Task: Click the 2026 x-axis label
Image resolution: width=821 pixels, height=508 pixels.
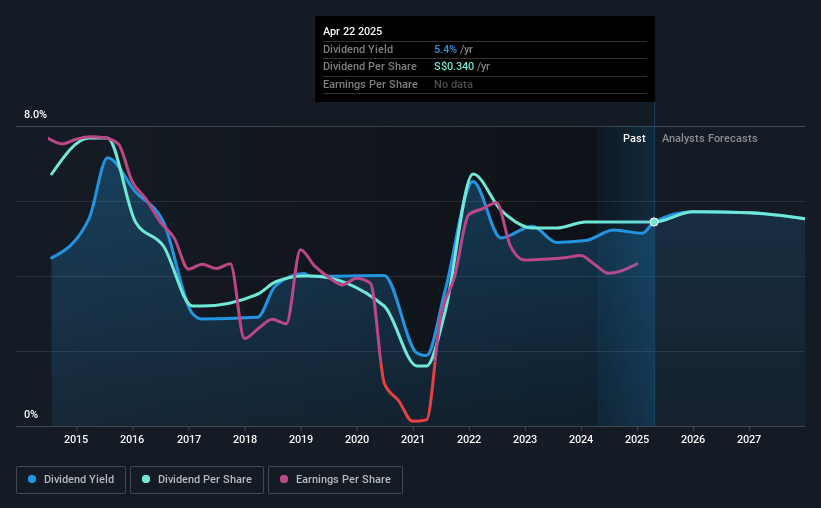Action: (x=693, y=439)
